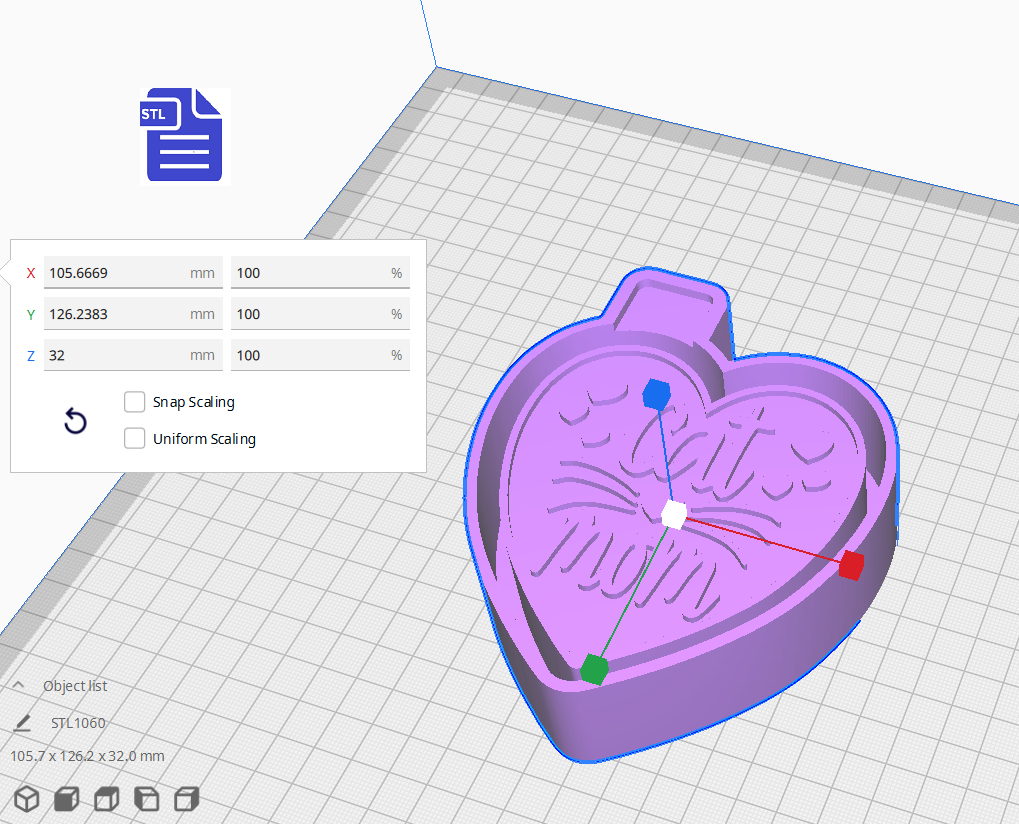Enable Snap Scaling

click(x=134, y=402)
